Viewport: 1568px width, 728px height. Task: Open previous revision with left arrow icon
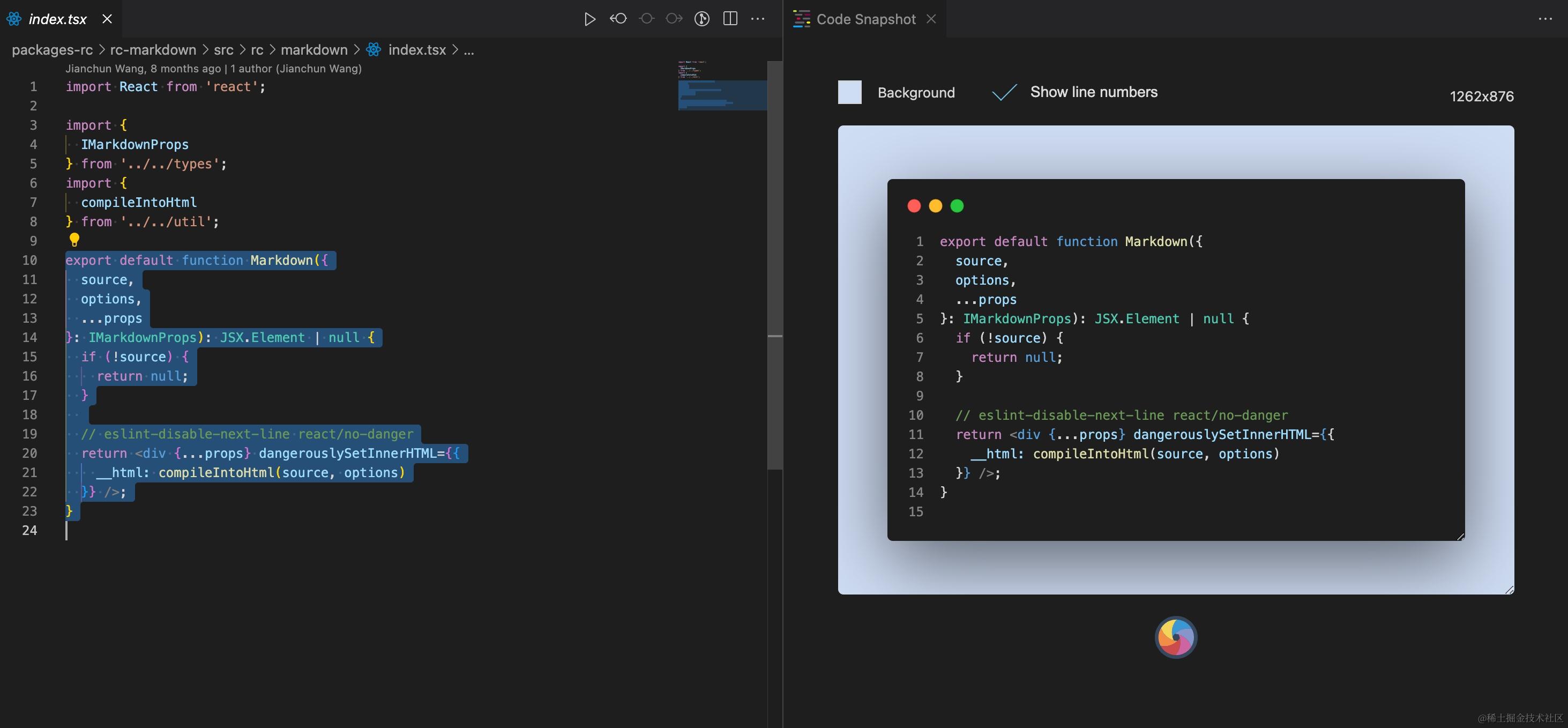coord(618,19)
